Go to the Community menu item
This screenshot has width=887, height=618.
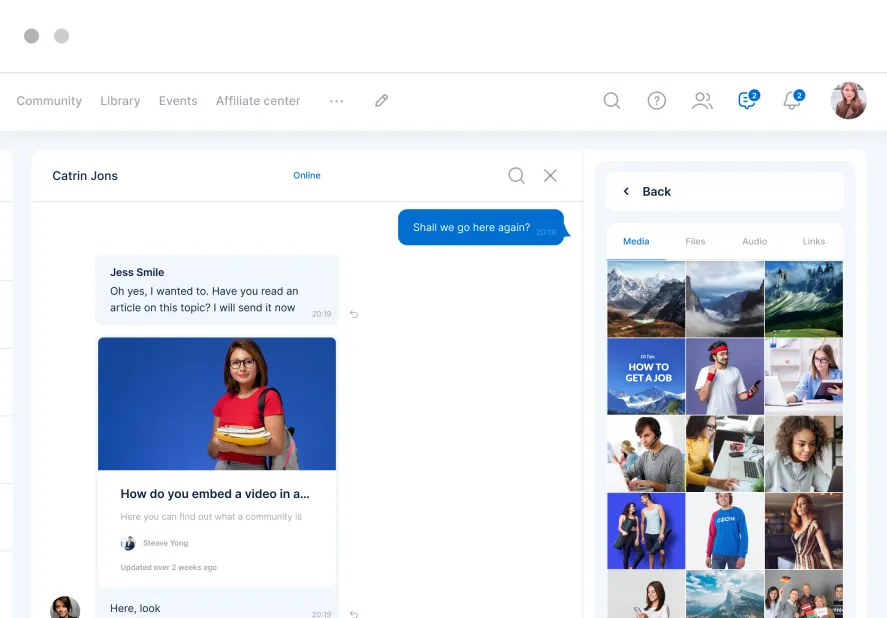coord(49,101)
